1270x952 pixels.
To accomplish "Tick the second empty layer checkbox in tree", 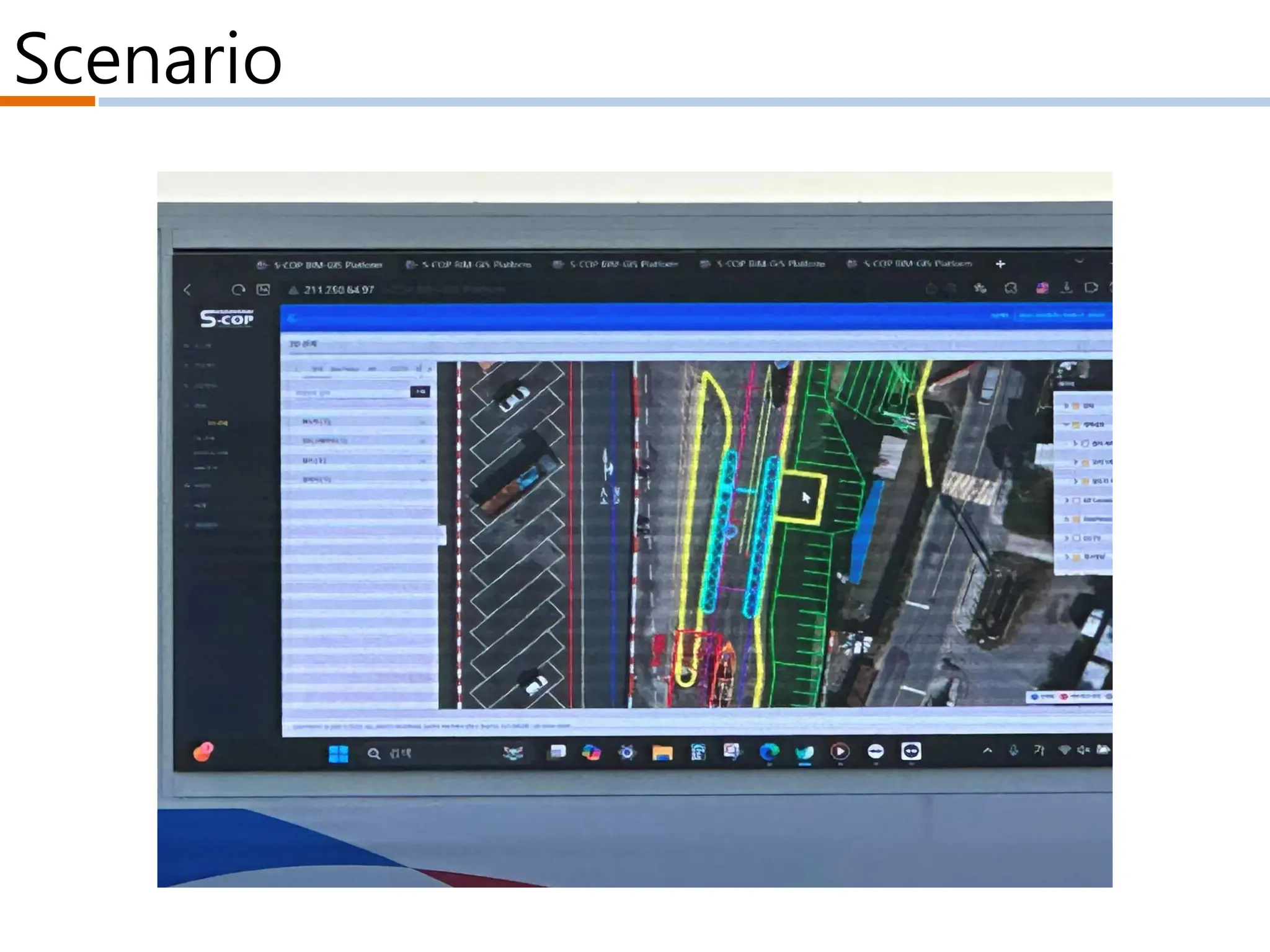I will (1077, 500).
